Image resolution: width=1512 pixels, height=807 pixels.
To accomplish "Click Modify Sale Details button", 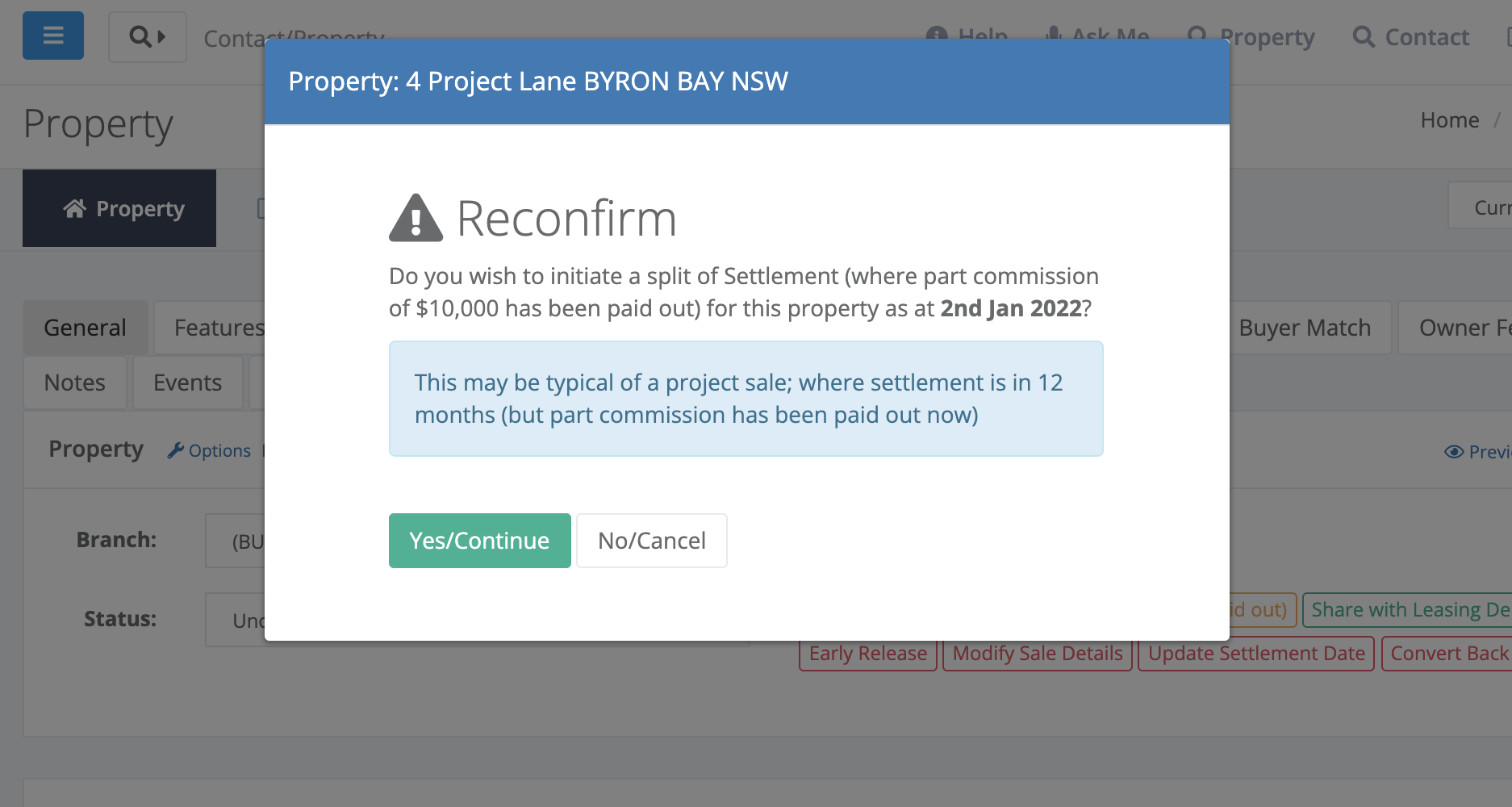I will click(1038, 654).
